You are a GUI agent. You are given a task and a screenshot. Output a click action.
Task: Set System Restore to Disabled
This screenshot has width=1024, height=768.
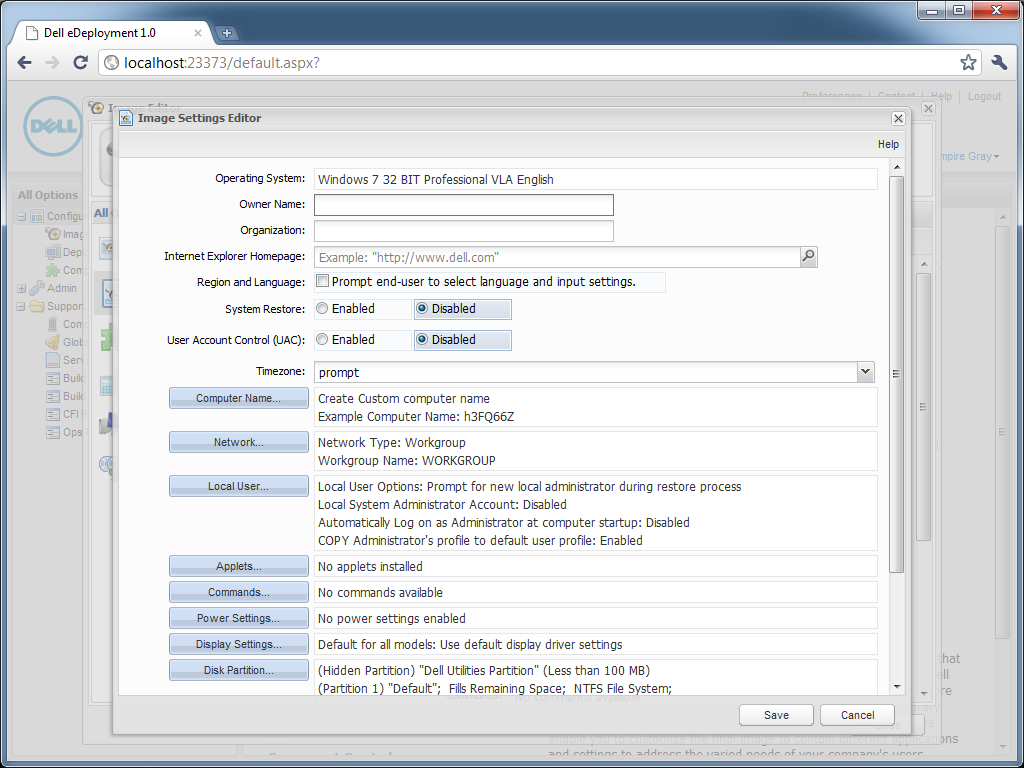[x=422, y=308]
